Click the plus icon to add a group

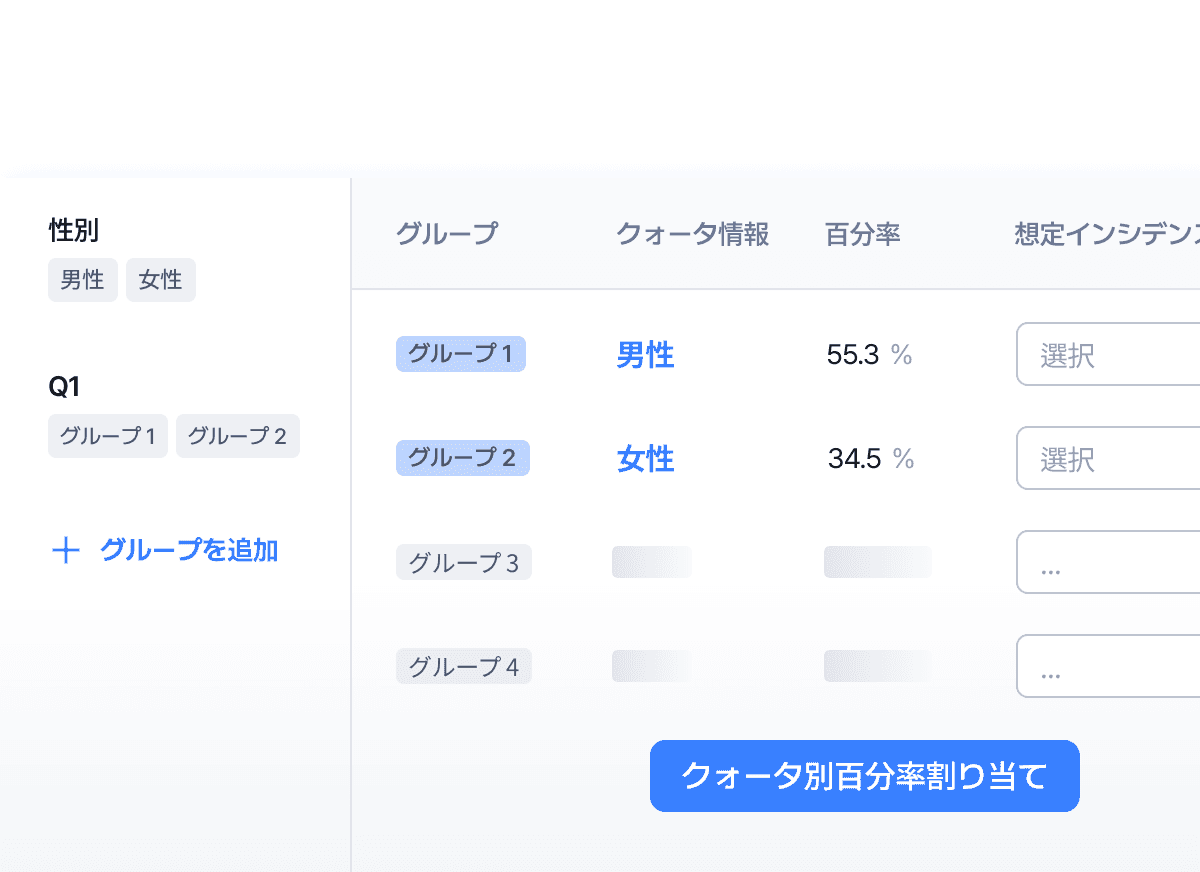pos(66,550)
